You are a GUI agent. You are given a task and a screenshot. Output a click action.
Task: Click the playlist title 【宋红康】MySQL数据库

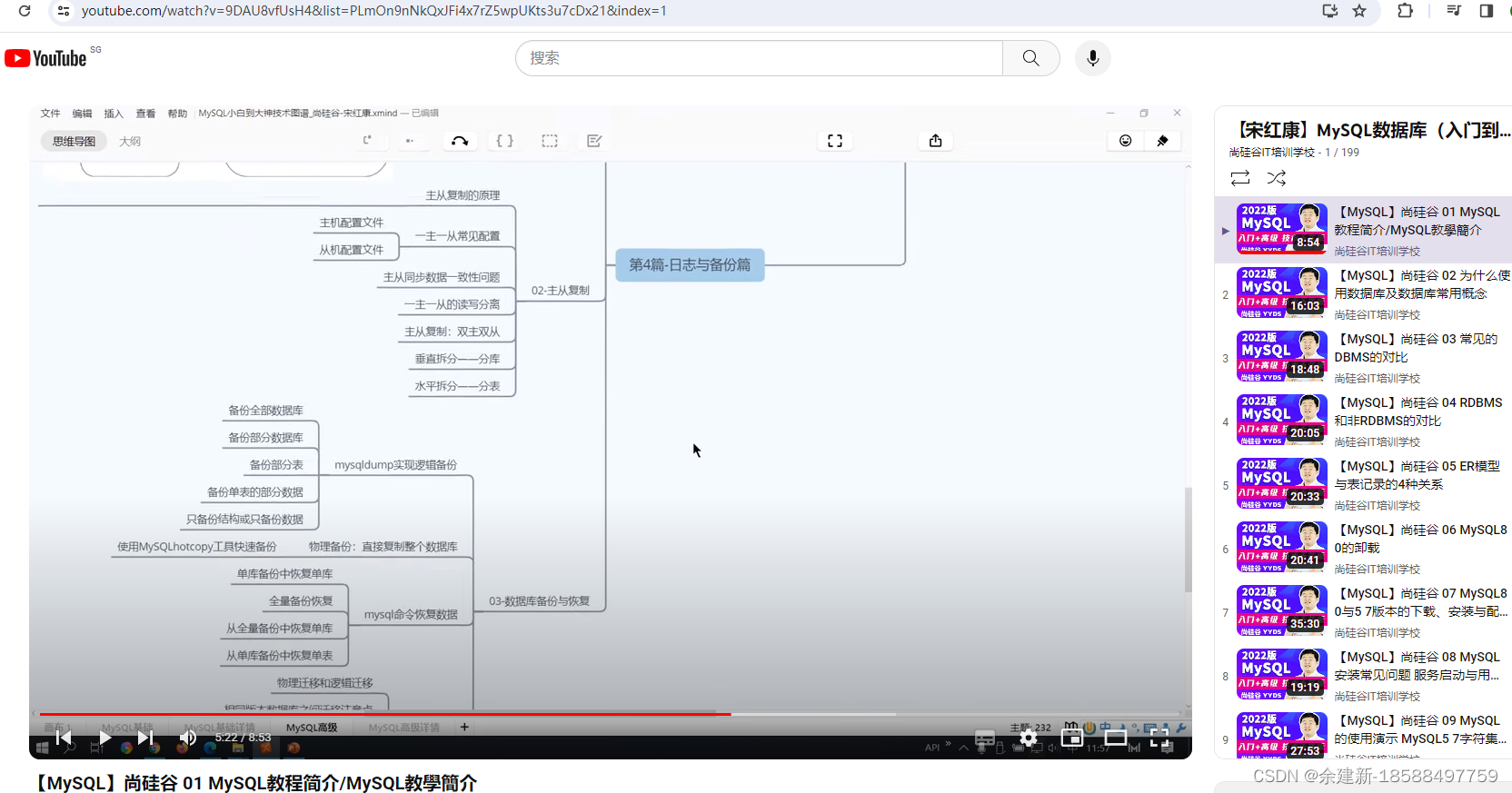click(1368, 131)
